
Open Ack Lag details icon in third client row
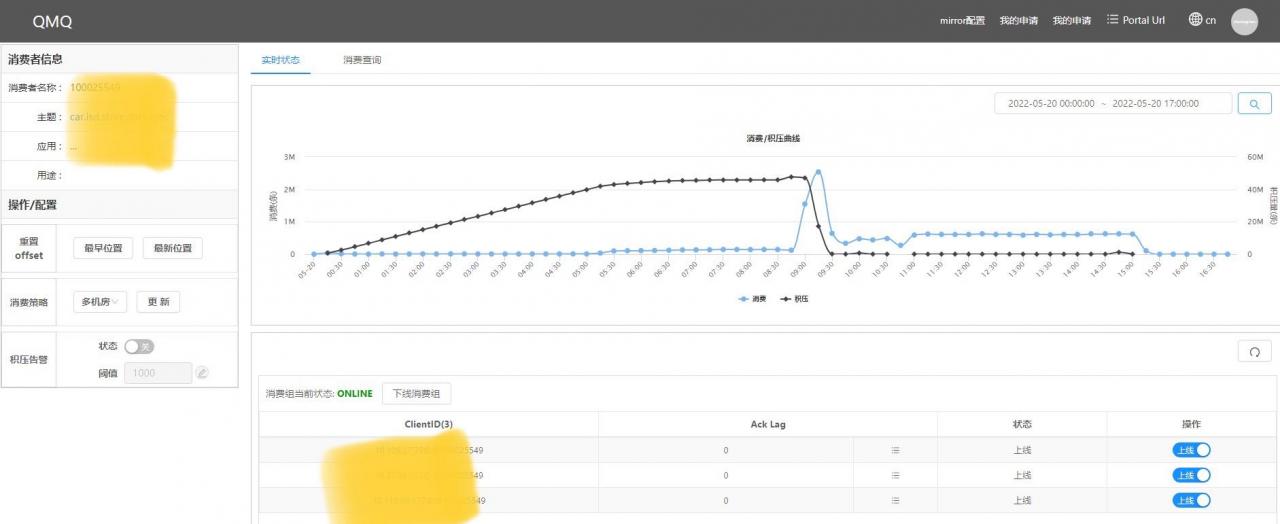tap(895, 500)
